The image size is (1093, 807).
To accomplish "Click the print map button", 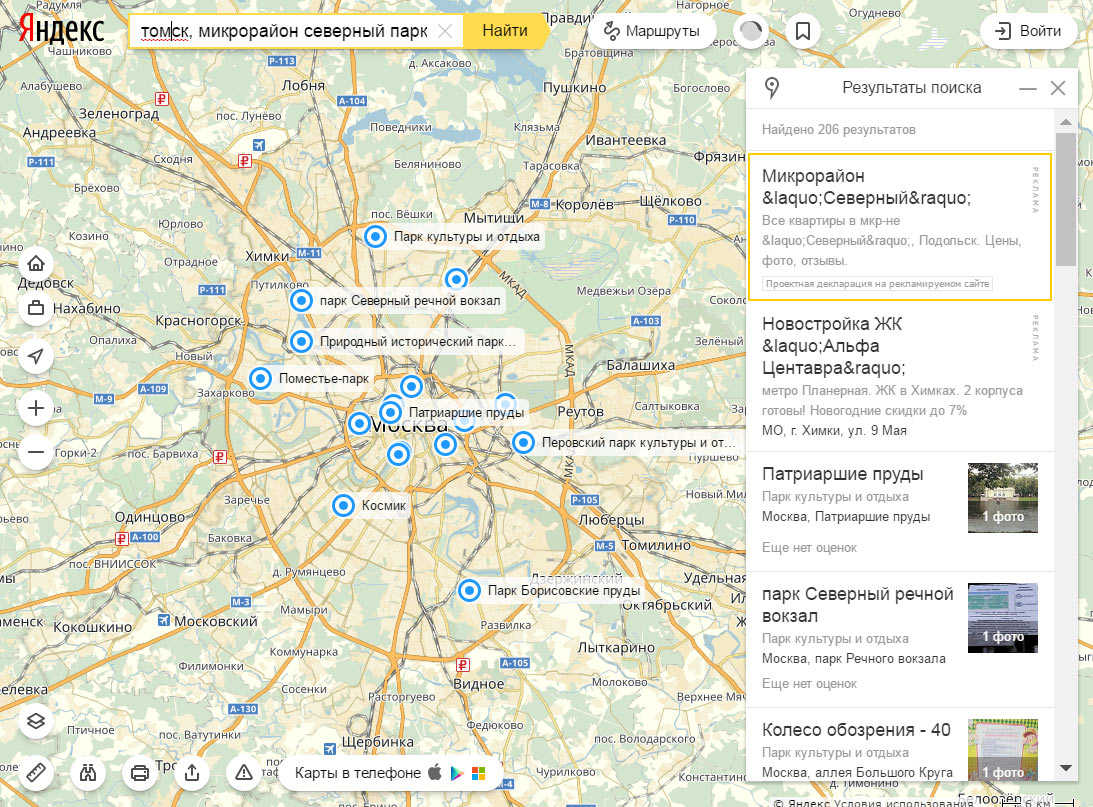I will [139, 772].
